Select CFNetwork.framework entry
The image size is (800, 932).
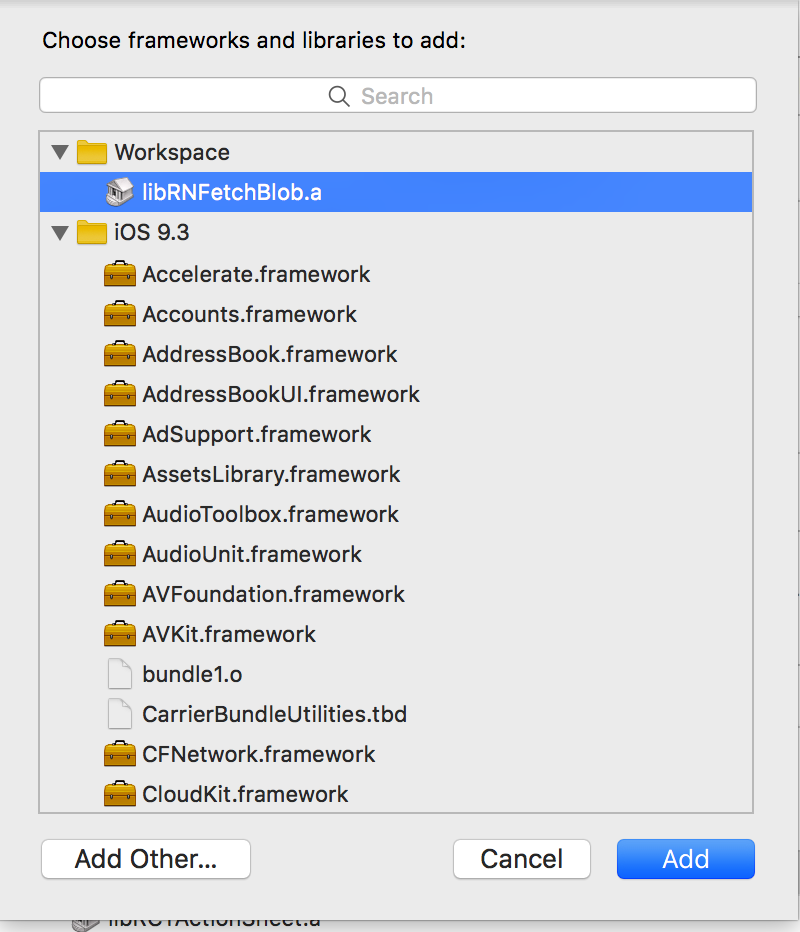click(396, 754)
